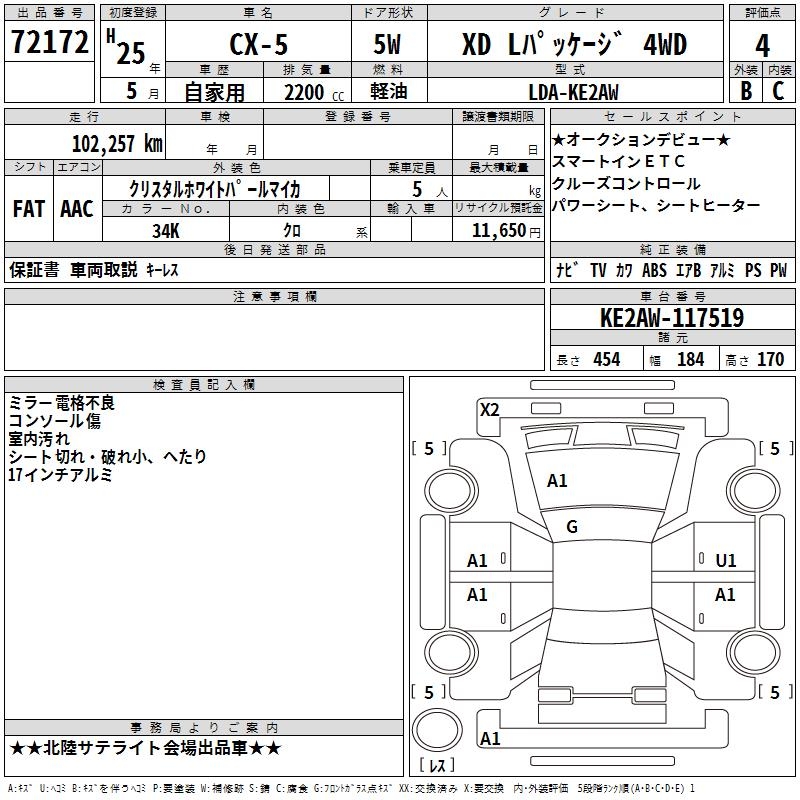Click width value 184
Screen dimensions: 800x800
690,359
